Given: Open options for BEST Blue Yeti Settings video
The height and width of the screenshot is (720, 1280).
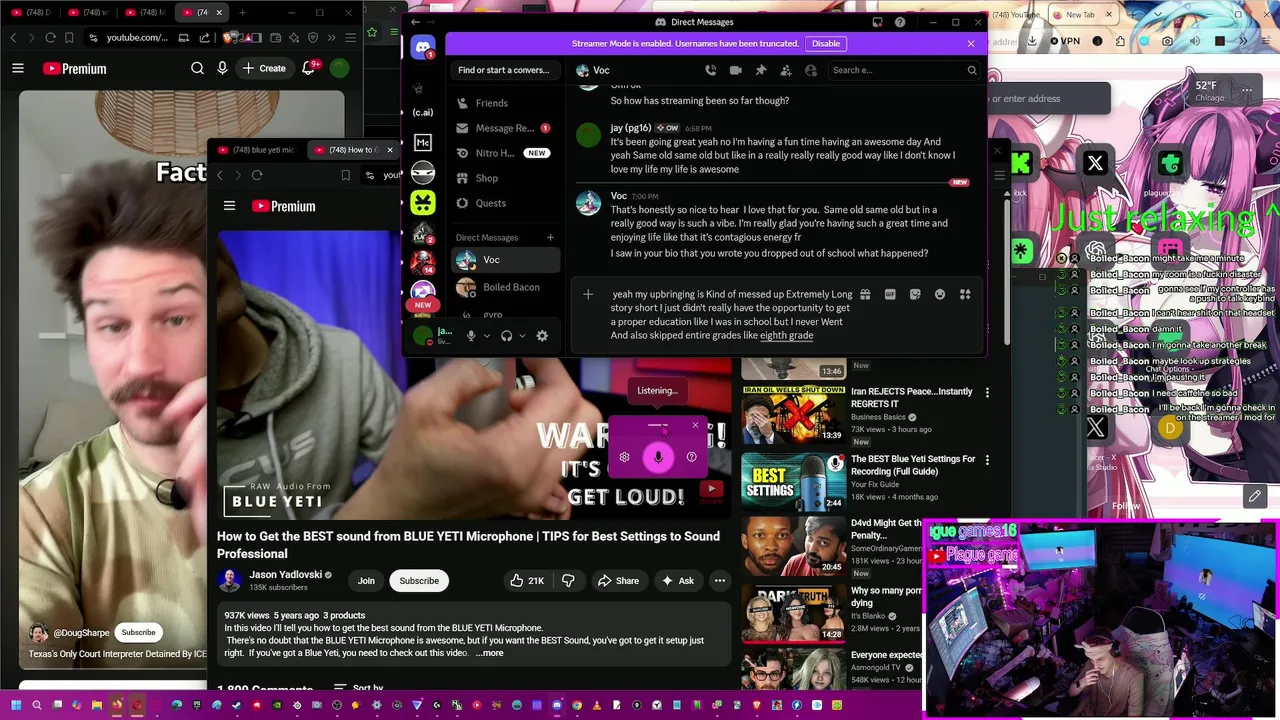Looking at the screenshot, I should [x=987, y=460].
